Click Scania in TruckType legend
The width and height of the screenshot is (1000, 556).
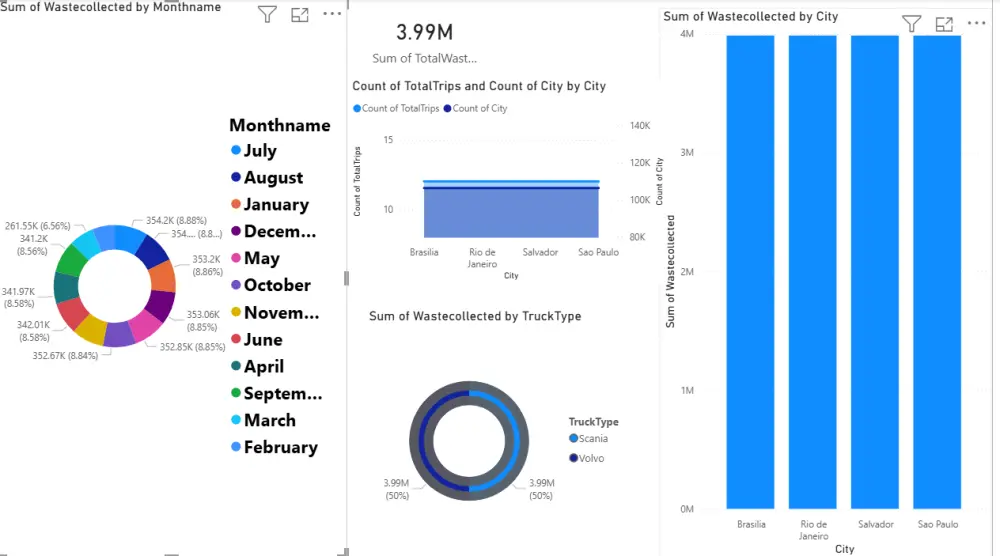coord(588,438)
